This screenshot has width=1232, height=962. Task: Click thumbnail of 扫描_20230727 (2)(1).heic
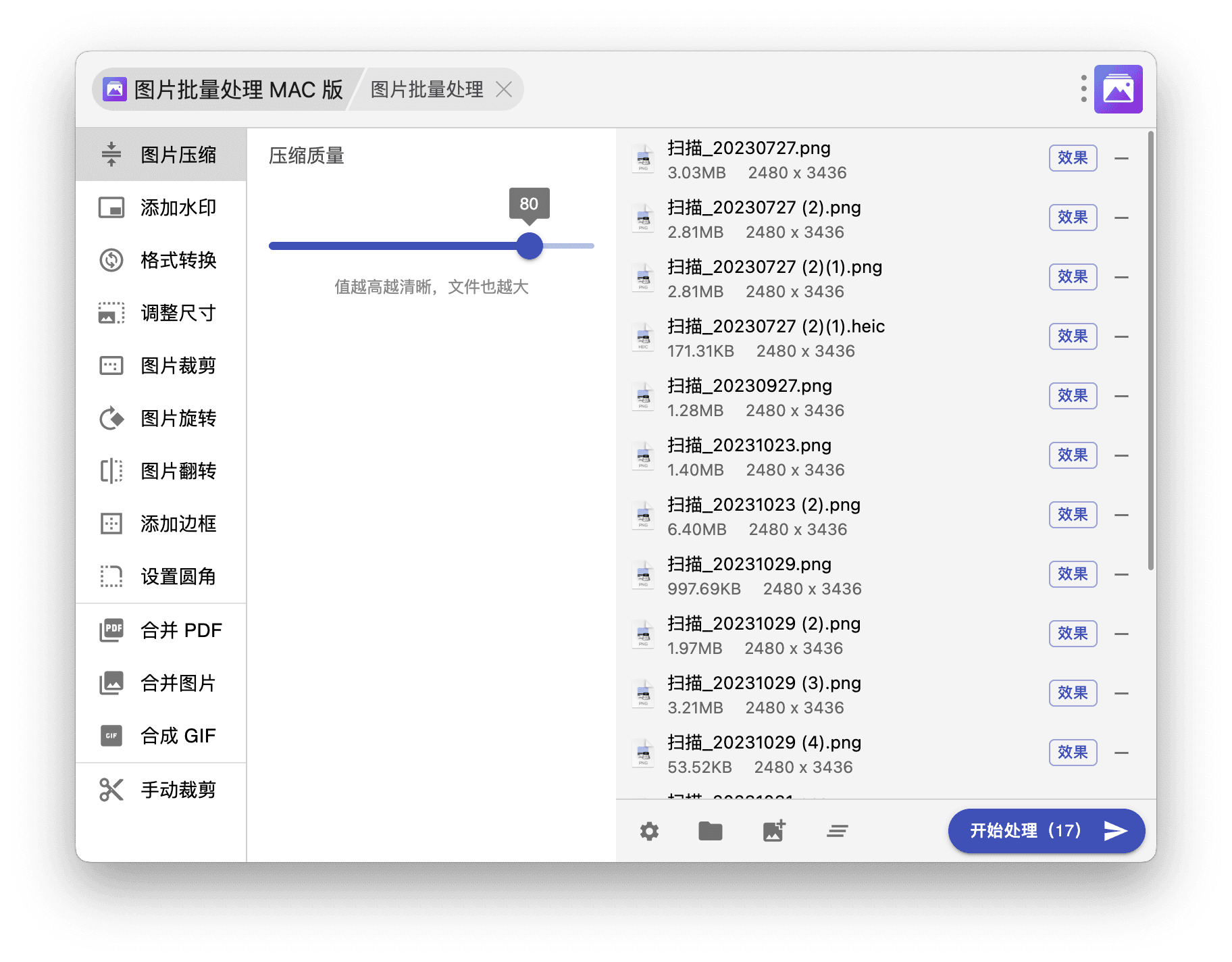[x=644, y=338]
